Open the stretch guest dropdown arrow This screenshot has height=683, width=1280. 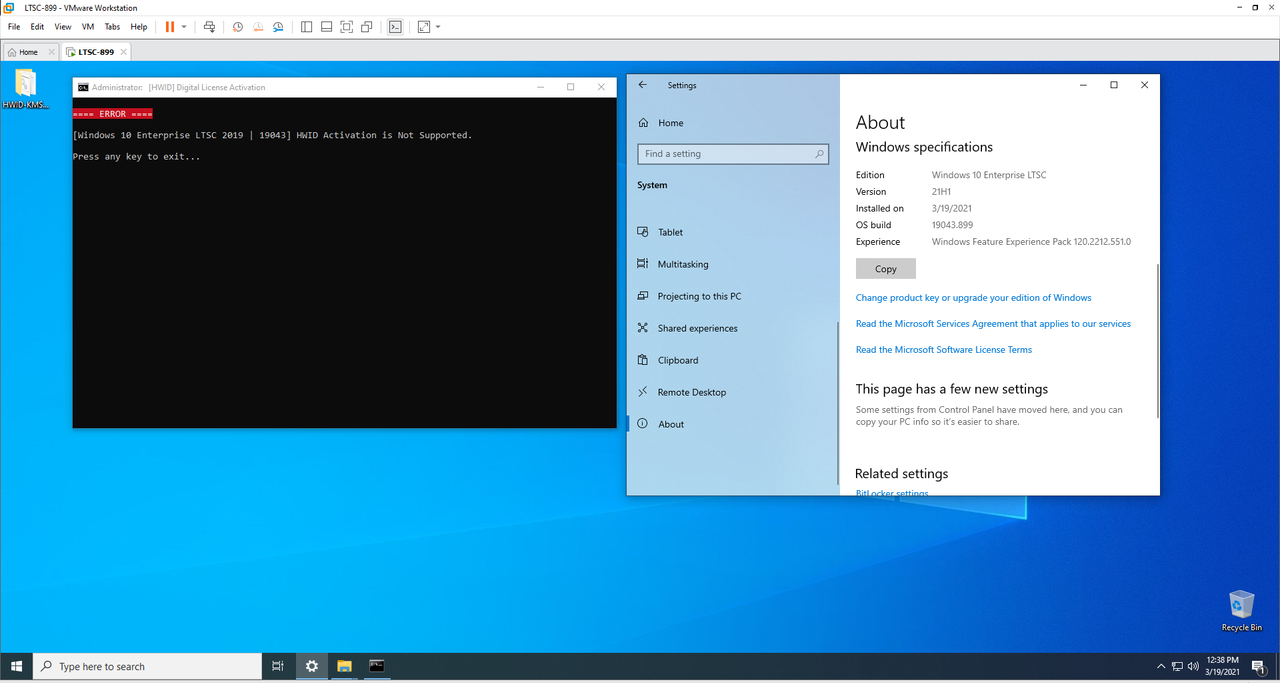tap(438, 27)
